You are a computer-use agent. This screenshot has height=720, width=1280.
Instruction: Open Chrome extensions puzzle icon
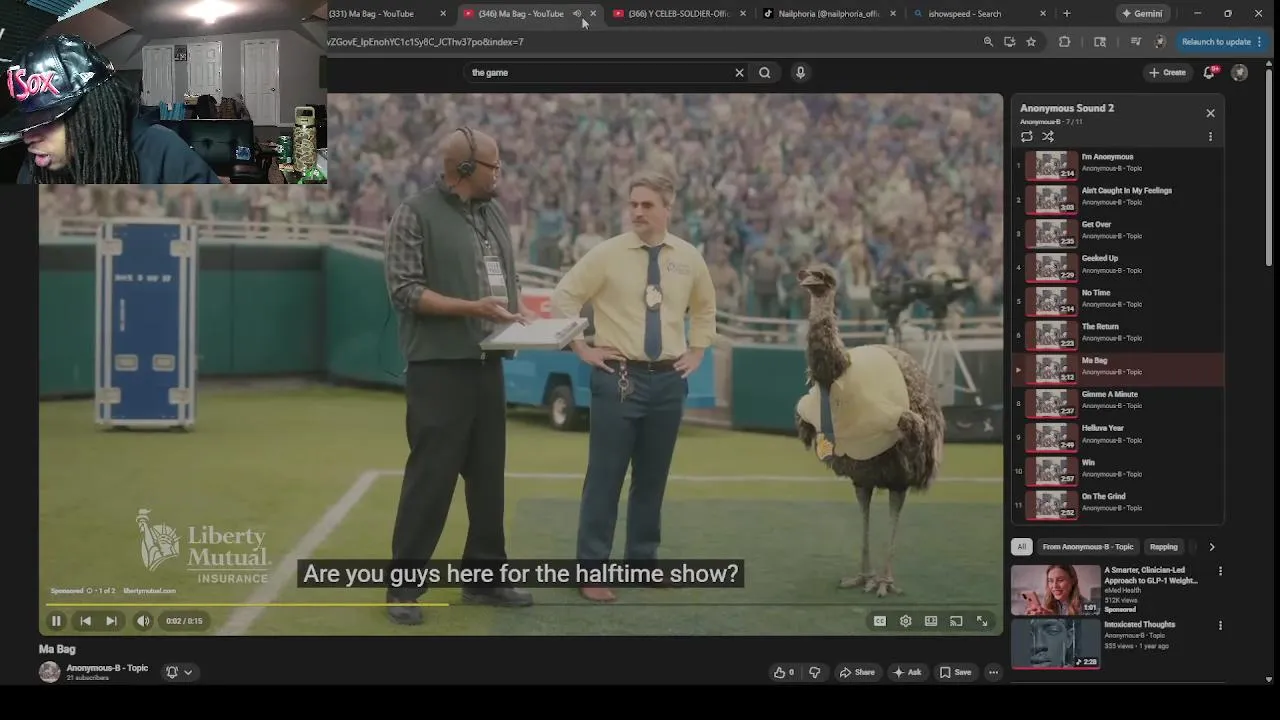[1064, 42]
